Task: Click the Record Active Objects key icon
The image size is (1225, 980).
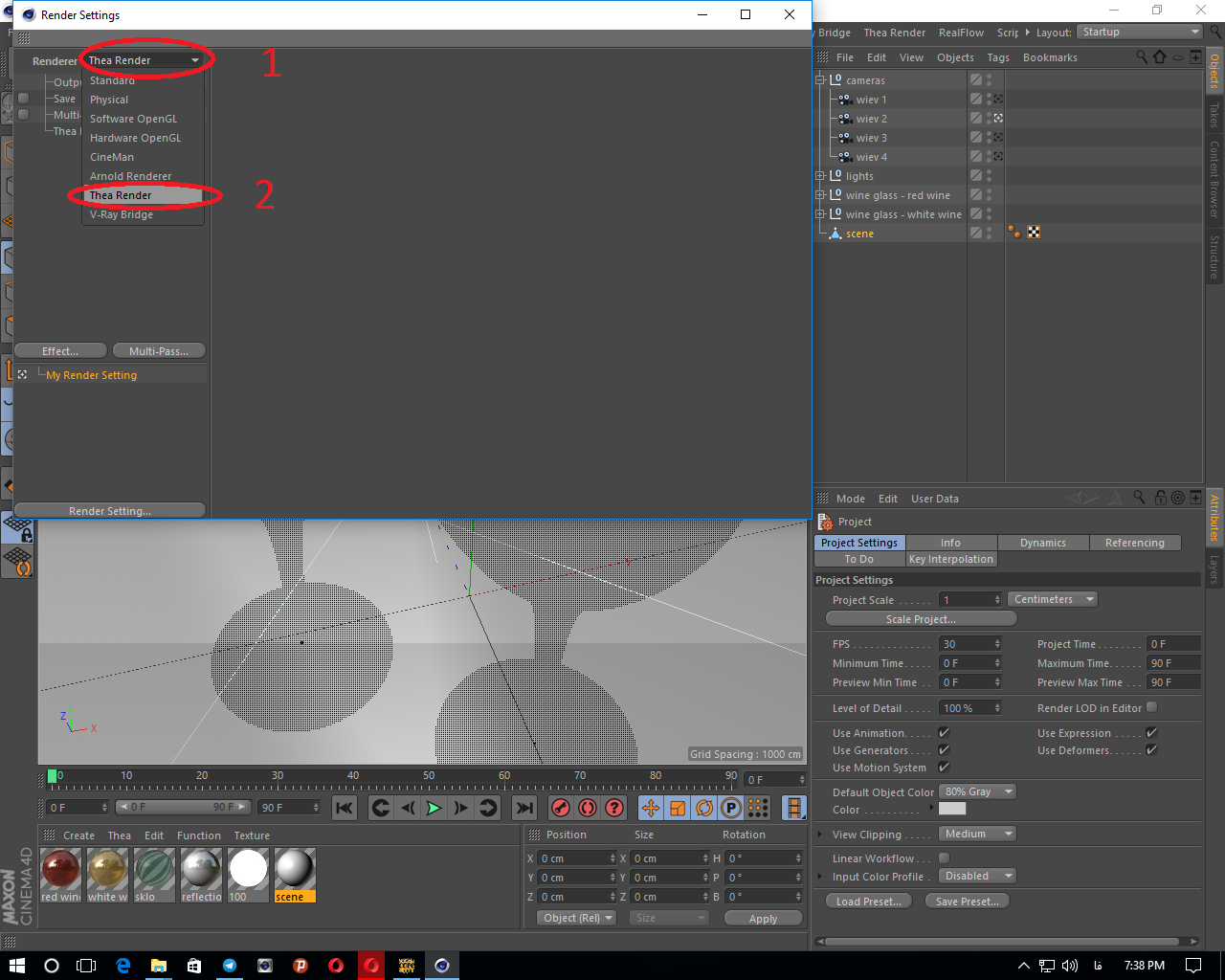Action: (x=561, y=808)
